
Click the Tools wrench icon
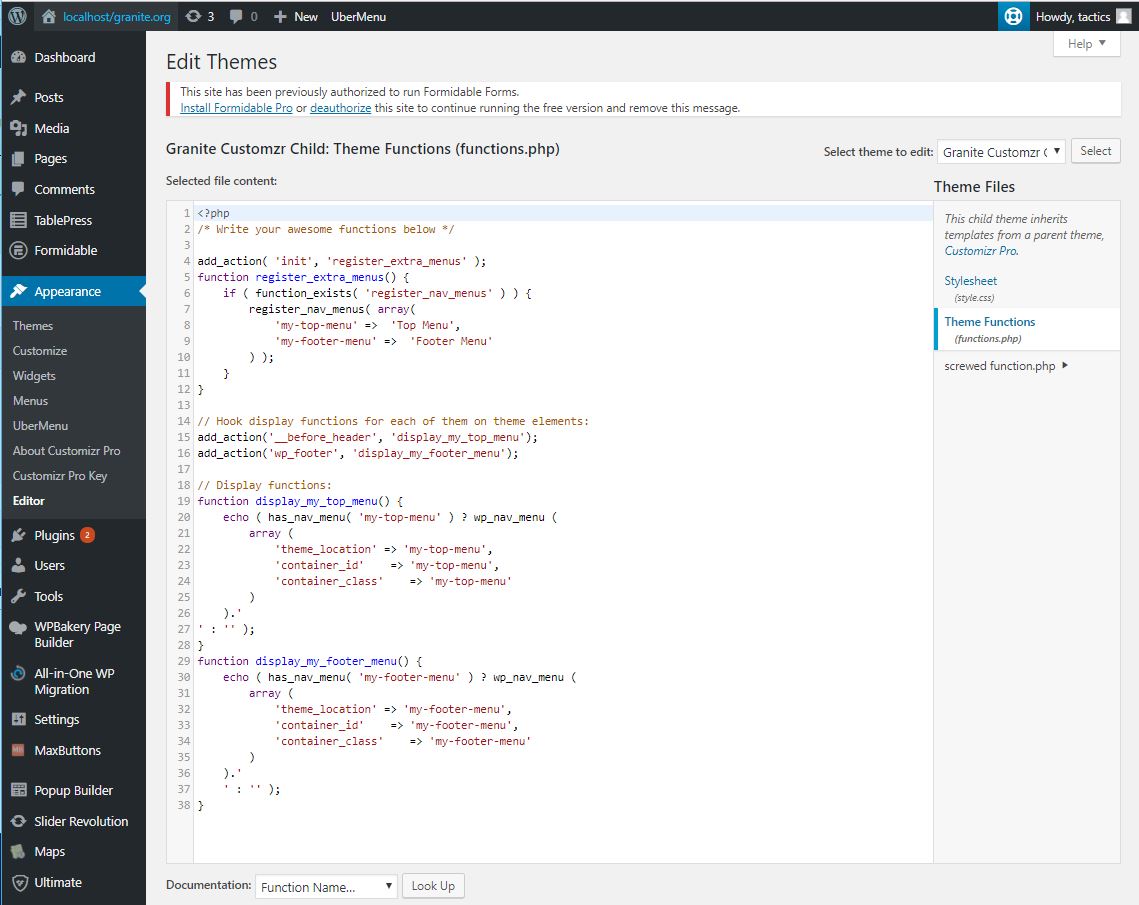pos(19,596)
